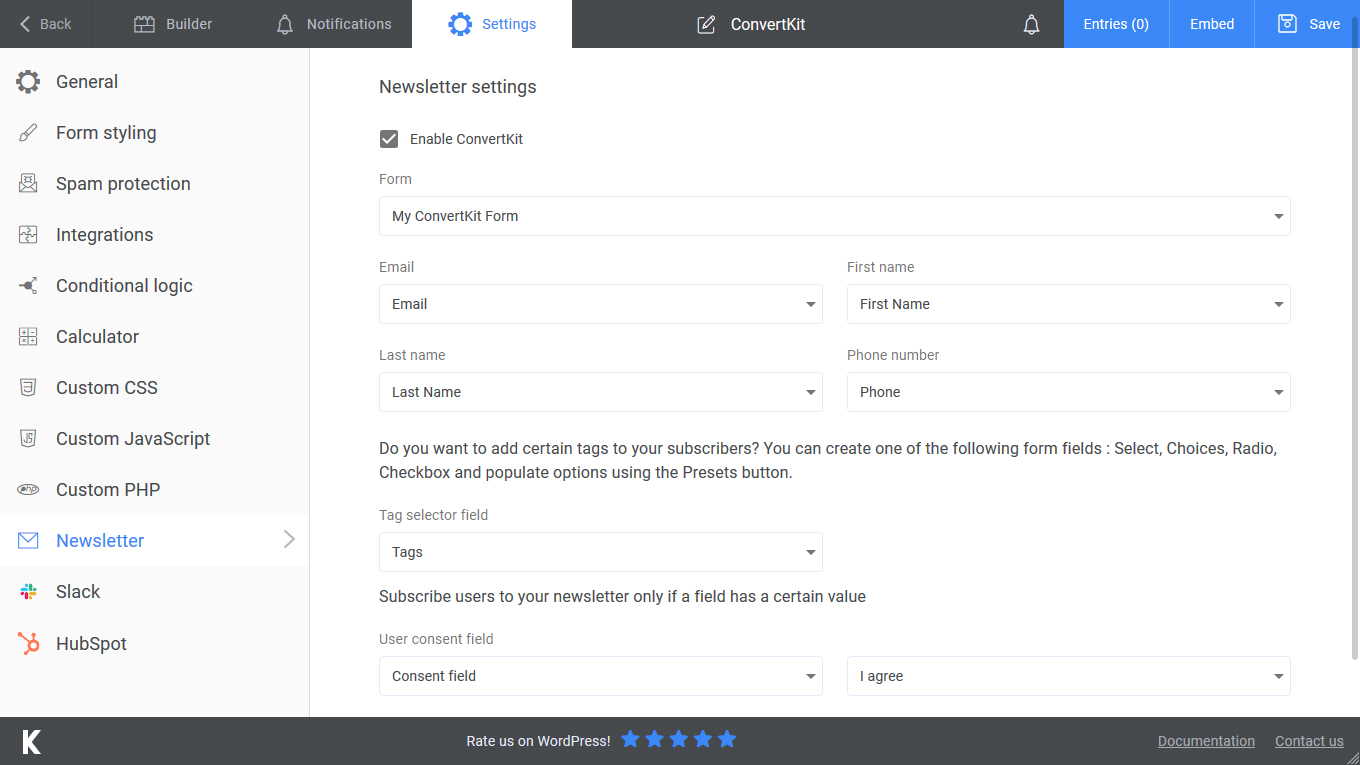The height and width of the screenshot is (765, 1360).
Task: Click the Calculator icon in sidebar
Action: click(28, 337)
